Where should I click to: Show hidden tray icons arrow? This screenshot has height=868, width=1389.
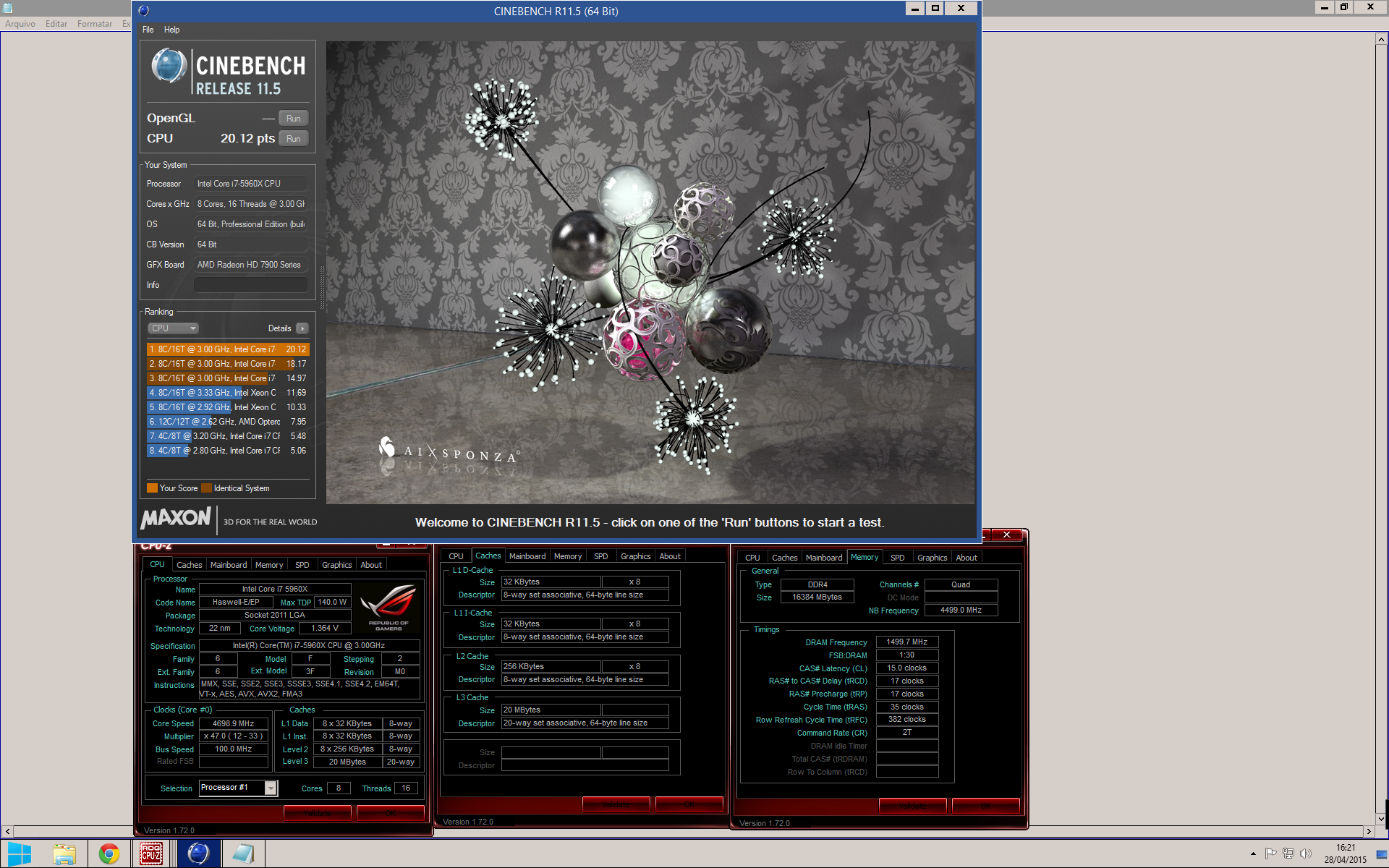1253,854
